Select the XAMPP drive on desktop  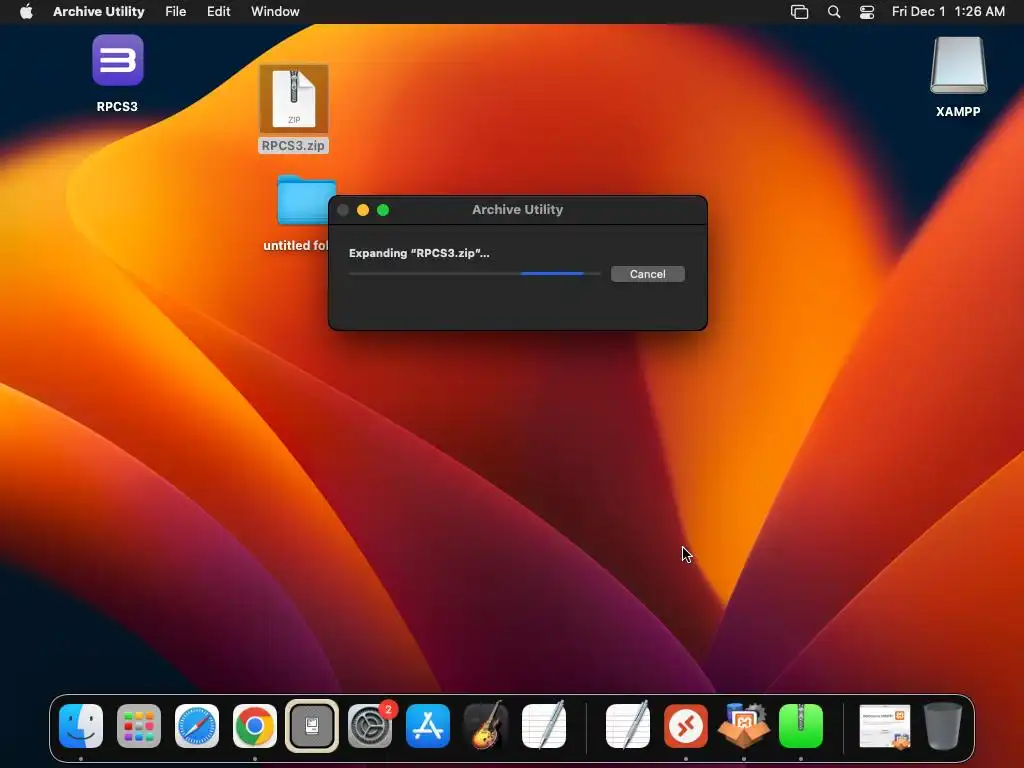pos(958,65)
